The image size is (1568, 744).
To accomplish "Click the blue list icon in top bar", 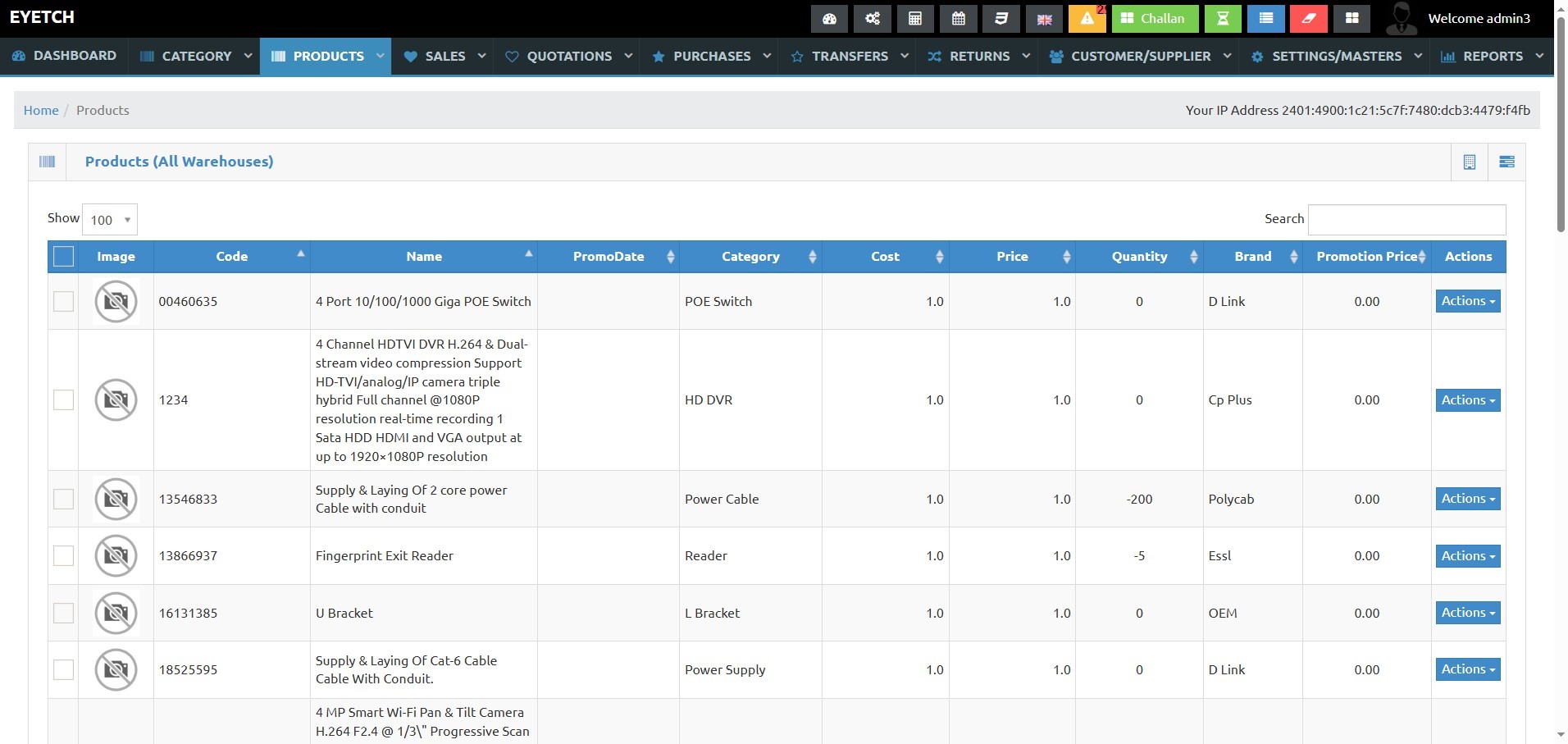I will [1266, 18].
